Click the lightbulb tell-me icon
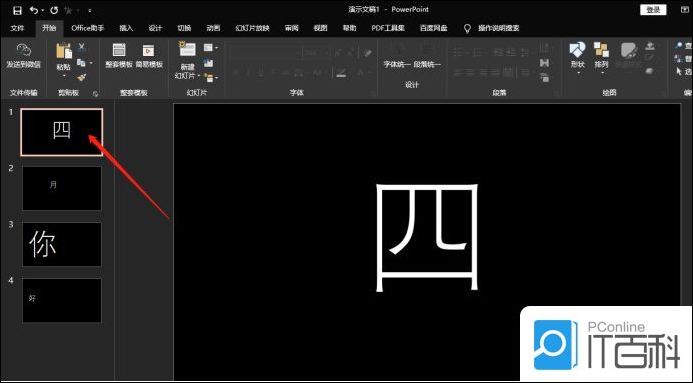 click(467, 28)
